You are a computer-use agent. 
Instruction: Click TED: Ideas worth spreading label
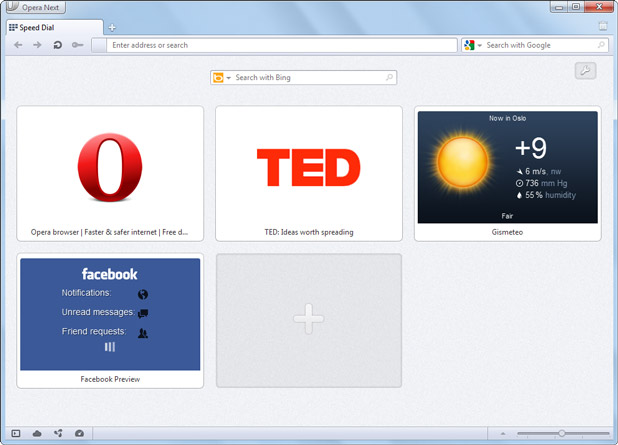pyautogui.click(x=309, y=232)
